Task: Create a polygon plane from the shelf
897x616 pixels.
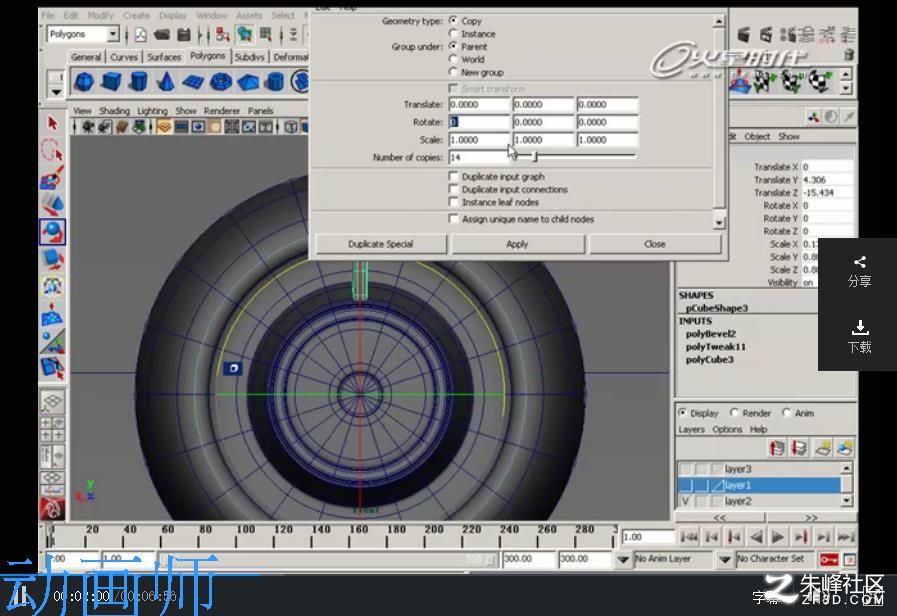Action: pos(193,82)
